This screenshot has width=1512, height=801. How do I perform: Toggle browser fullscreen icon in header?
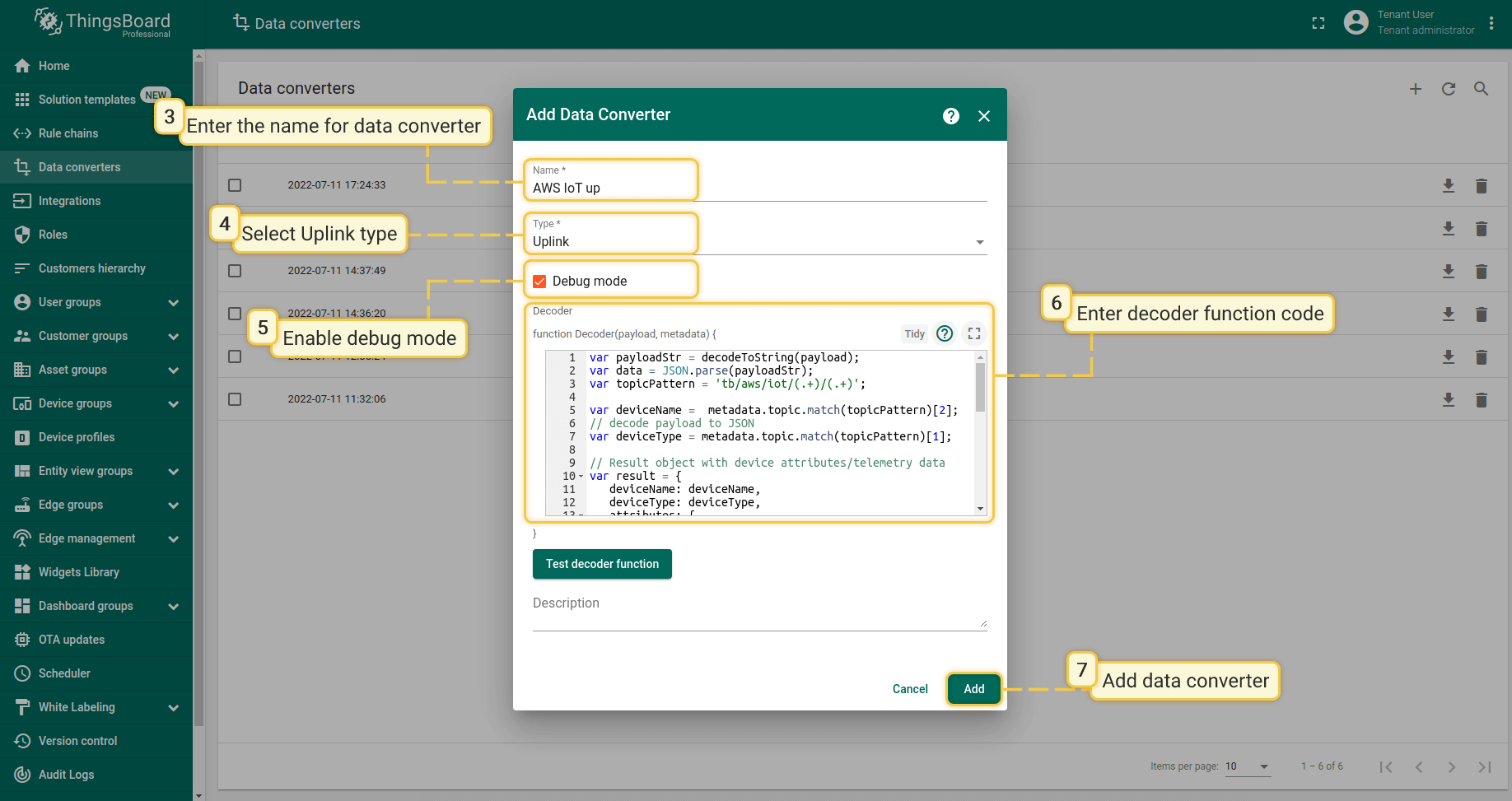[1318, 23]
